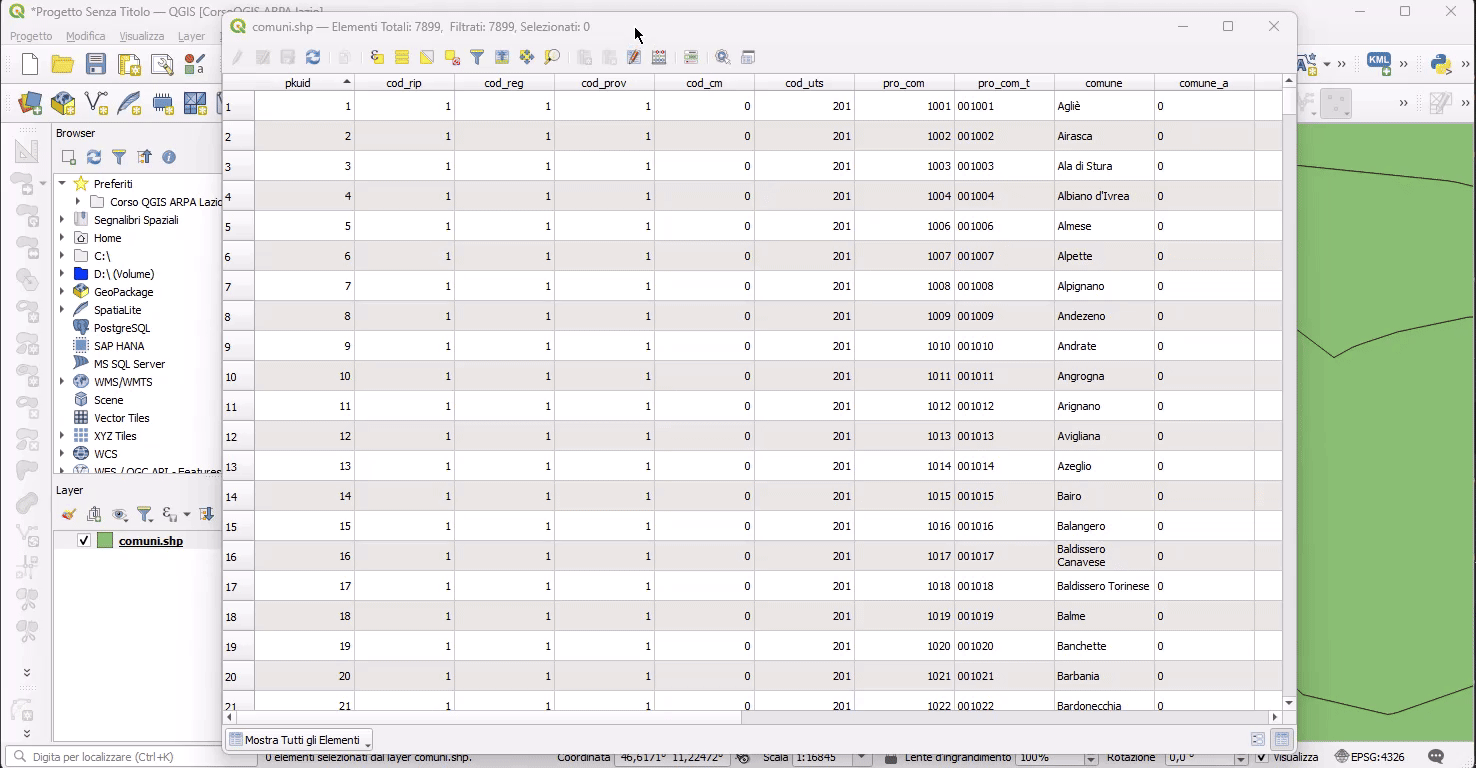Save the current project
This screenshot has height=768, width=1476.
coord(96,65)
